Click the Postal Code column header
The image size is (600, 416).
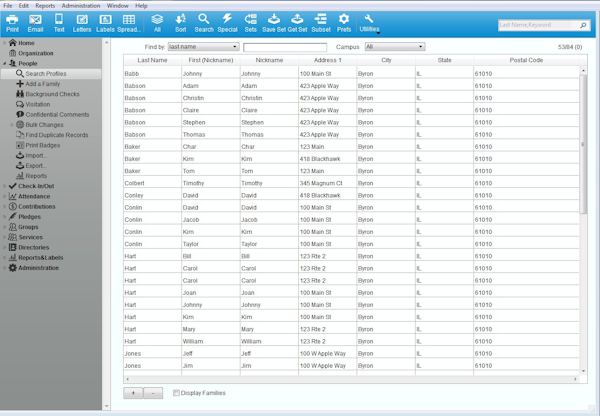click(x=526, y=60)
